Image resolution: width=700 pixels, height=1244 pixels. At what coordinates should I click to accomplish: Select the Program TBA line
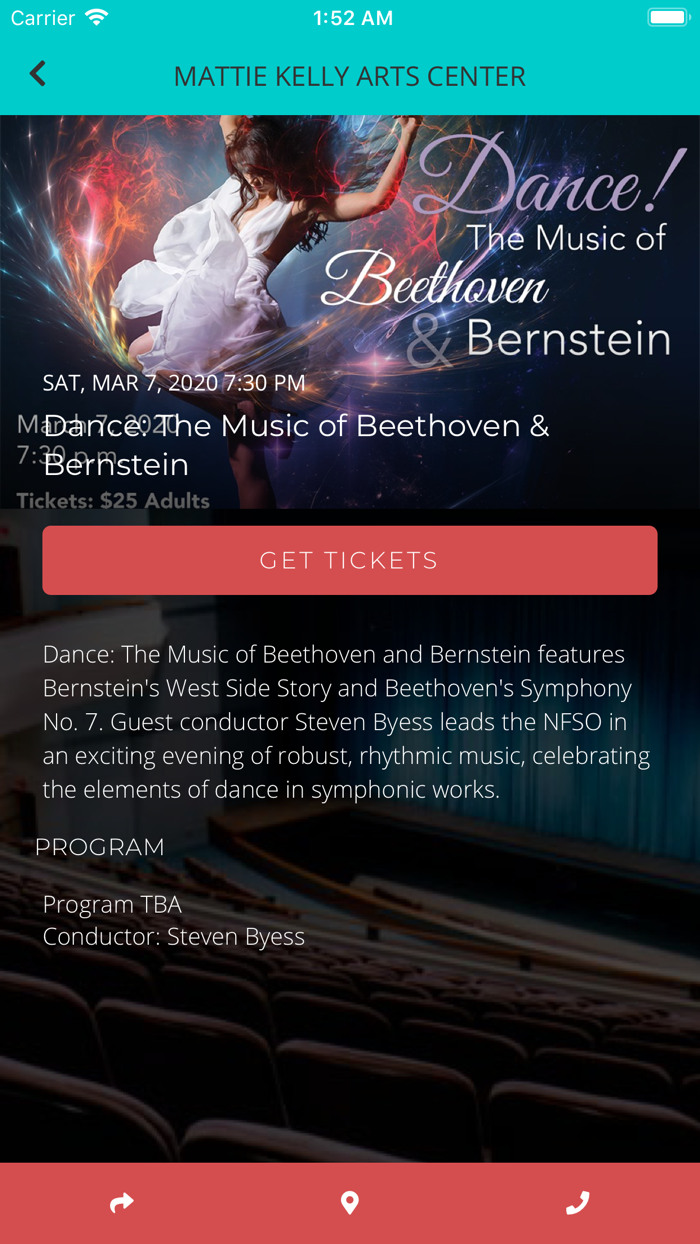point(112,906)
